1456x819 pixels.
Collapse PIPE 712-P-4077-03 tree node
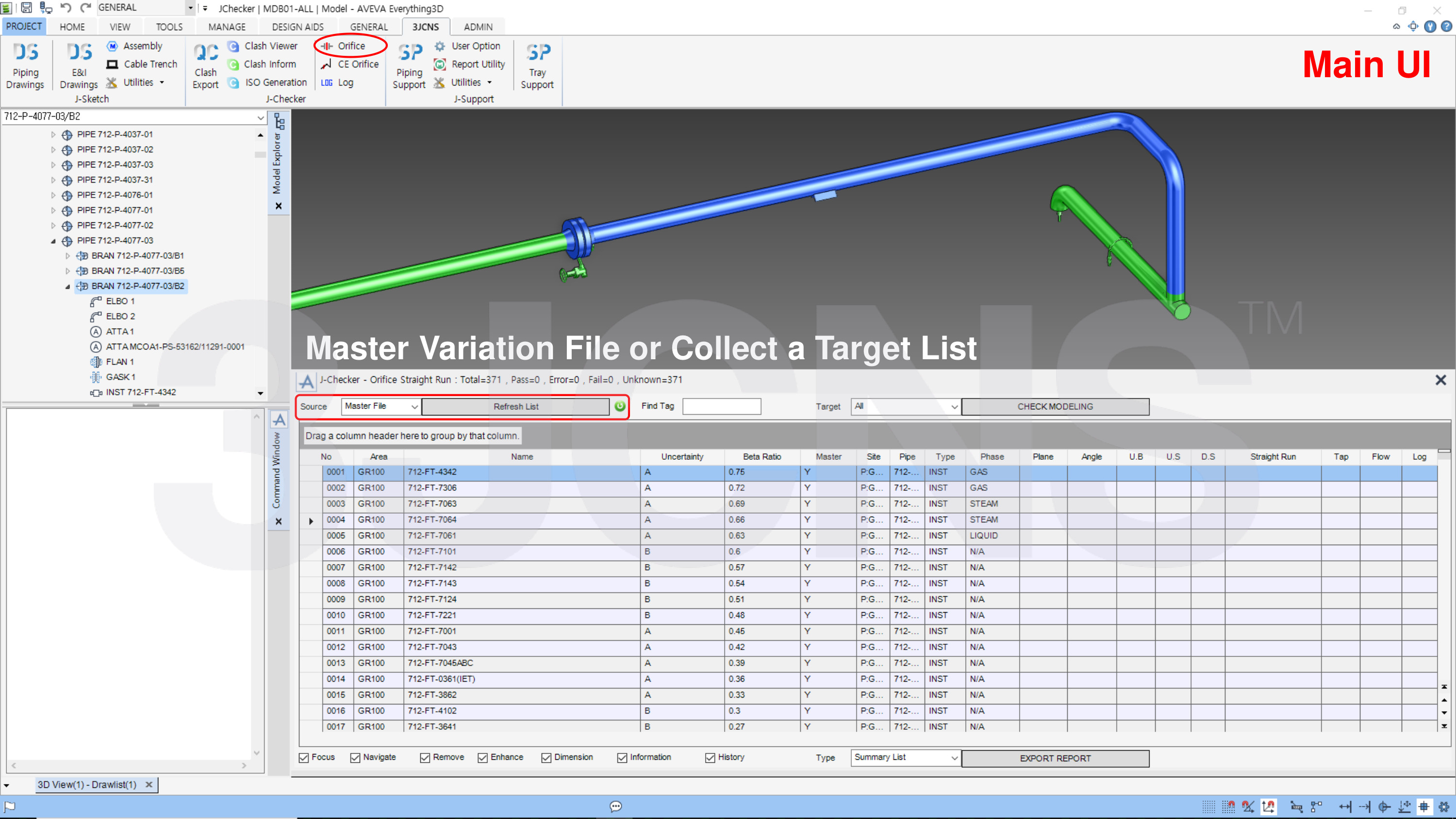(53, 241)
